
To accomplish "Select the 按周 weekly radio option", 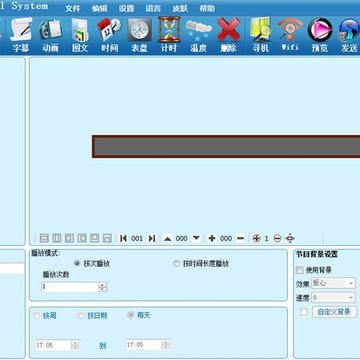I will tap(37, 315).
